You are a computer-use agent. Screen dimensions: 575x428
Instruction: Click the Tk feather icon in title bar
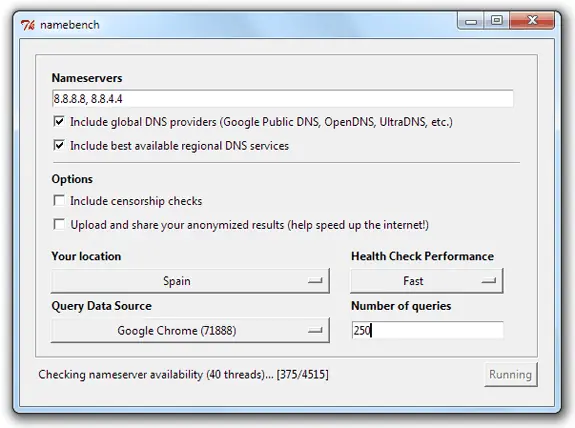(x=28, y=25)
